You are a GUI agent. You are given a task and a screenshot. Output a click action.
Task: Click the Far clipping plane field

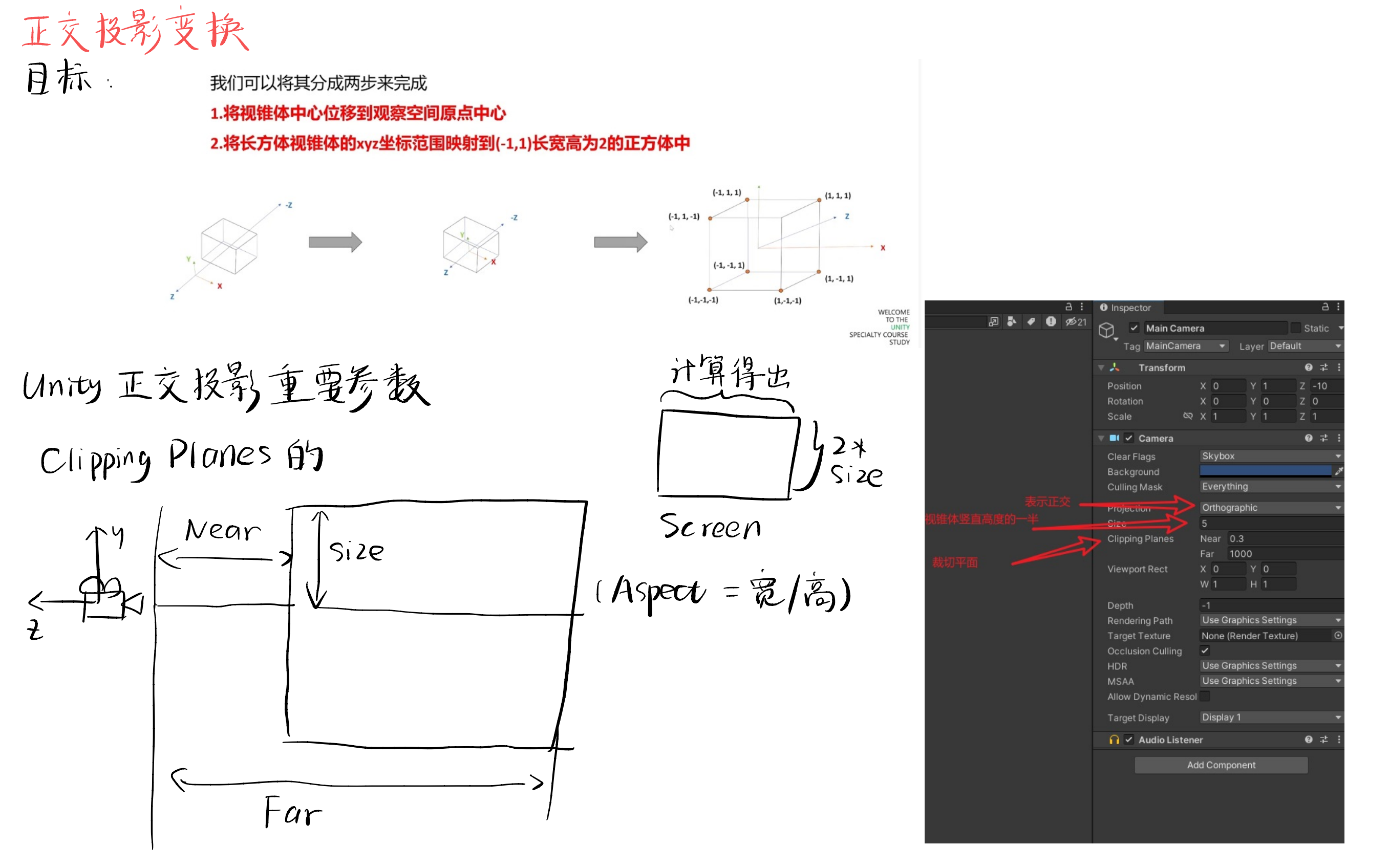(1285, 553)
